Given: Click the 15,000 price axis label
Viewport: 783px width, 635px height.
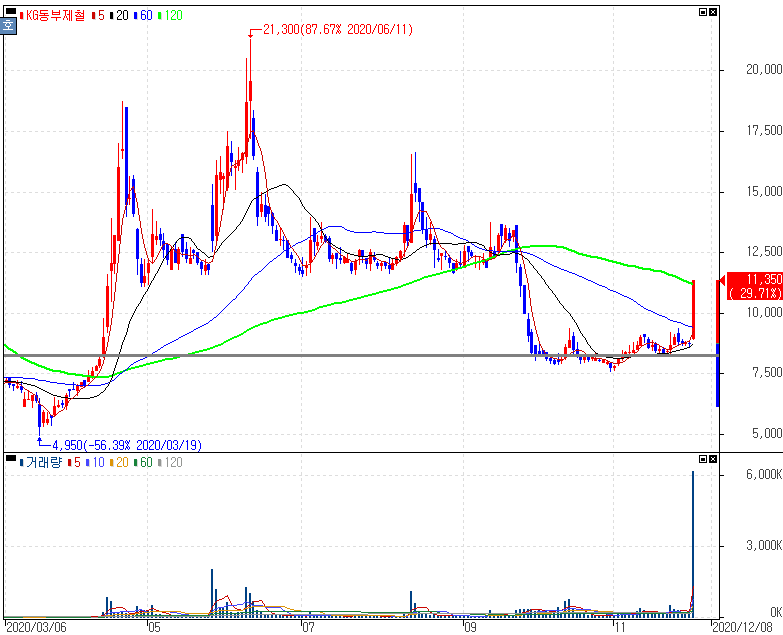Looking at the screenshot, I should coord(764,192).
